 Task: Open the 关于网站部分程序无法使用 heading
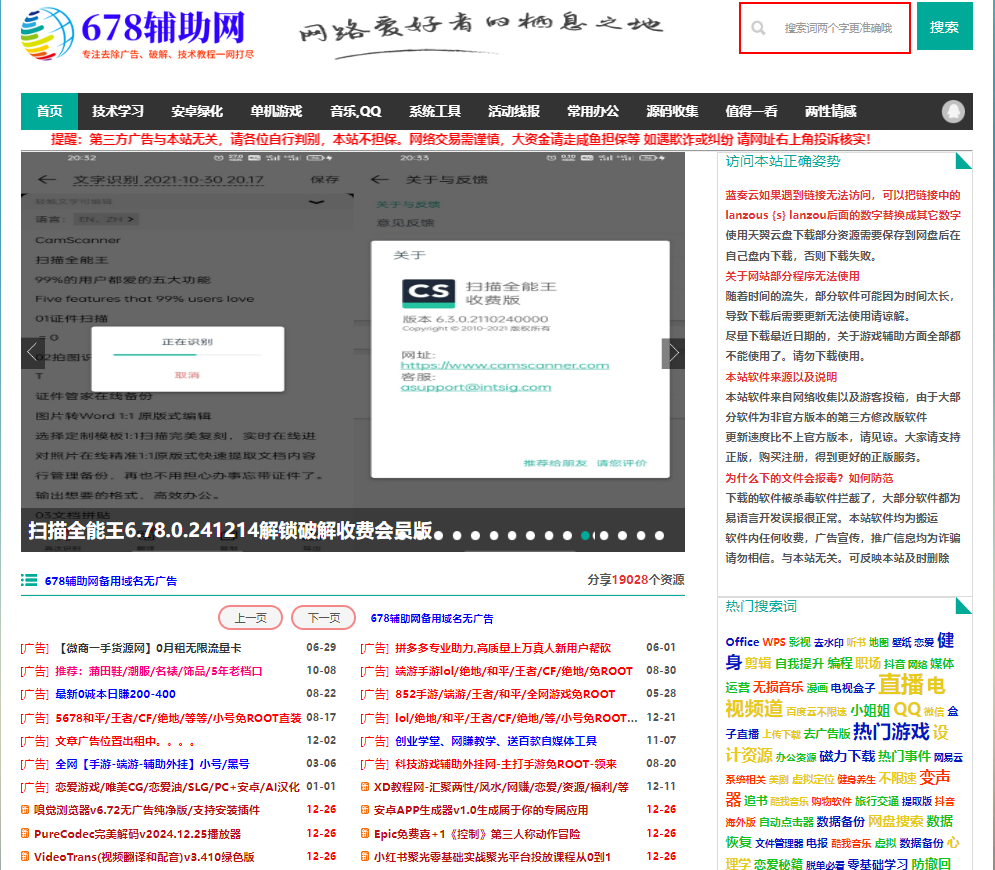point(792,276)
